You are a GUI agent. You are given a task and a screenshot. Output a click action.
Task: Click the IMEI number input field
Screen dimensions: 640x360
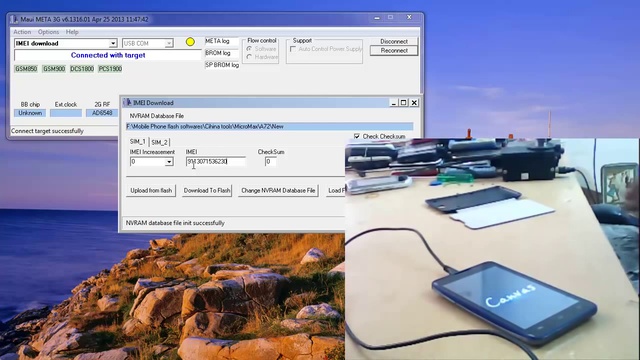tap(216, 162)
